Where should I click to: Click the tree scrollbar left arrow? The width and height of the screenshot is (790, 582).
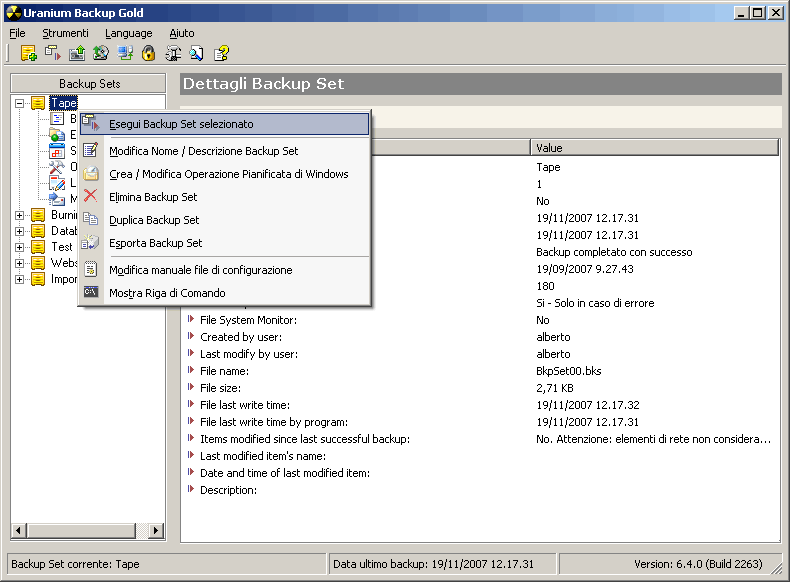[19, 530]
